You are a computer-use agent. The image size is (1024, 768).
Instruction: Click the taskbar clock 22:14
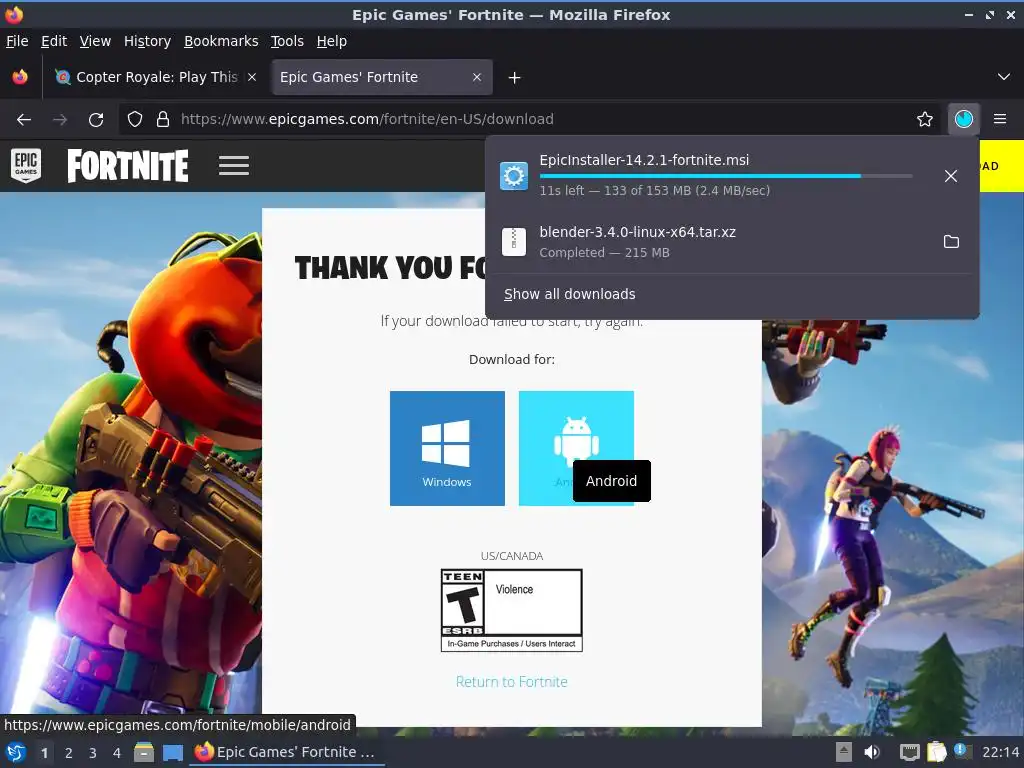[1001, 752]
